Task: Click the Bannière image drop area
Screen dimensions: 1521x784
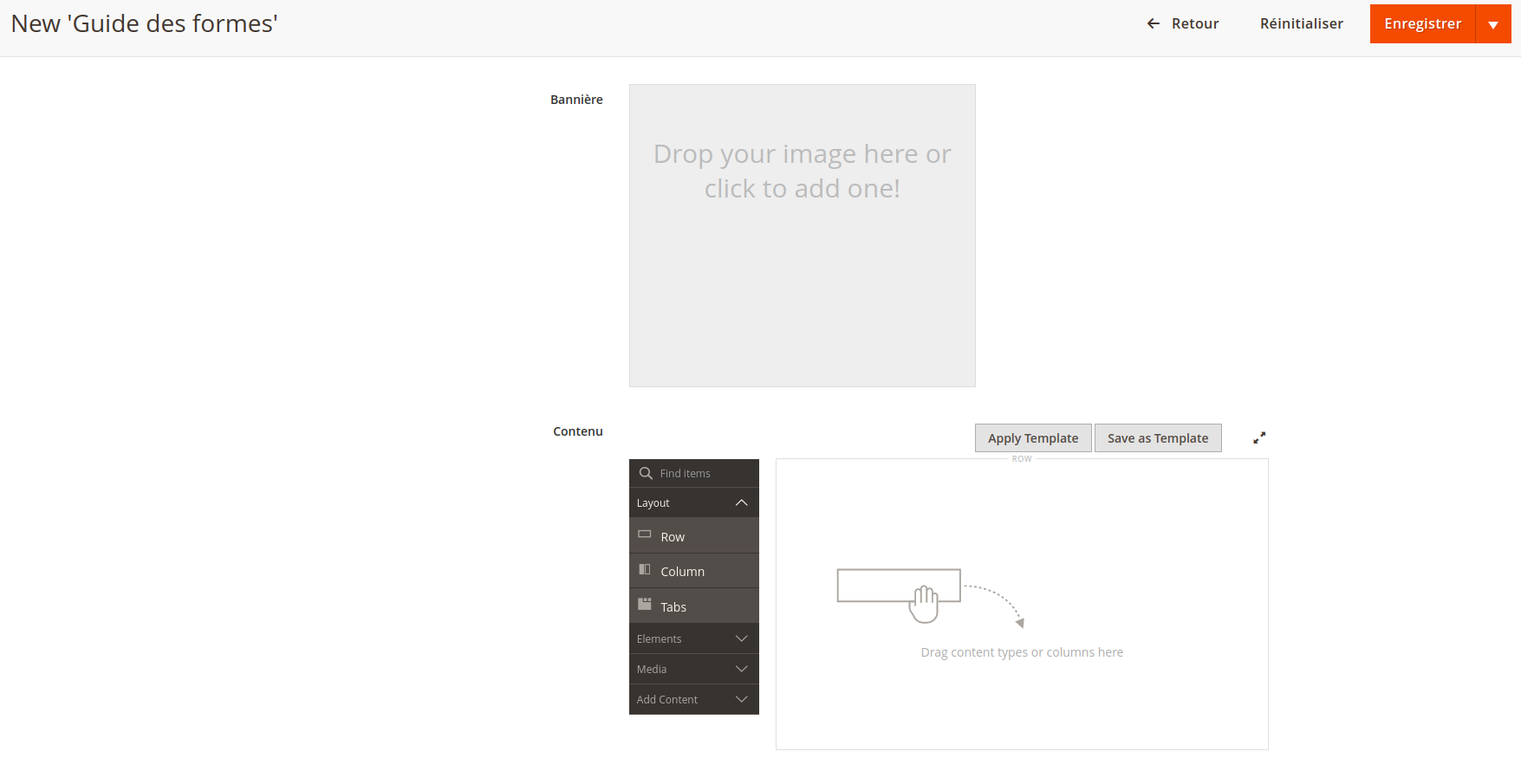Action: tap(802, 236)
